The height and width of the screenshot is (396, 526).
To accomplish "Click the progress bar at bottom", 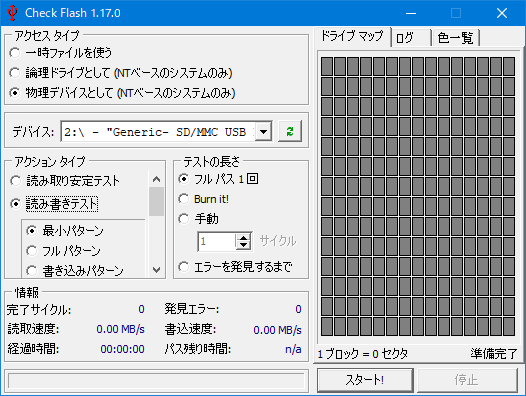I will (x=156, y=381).
